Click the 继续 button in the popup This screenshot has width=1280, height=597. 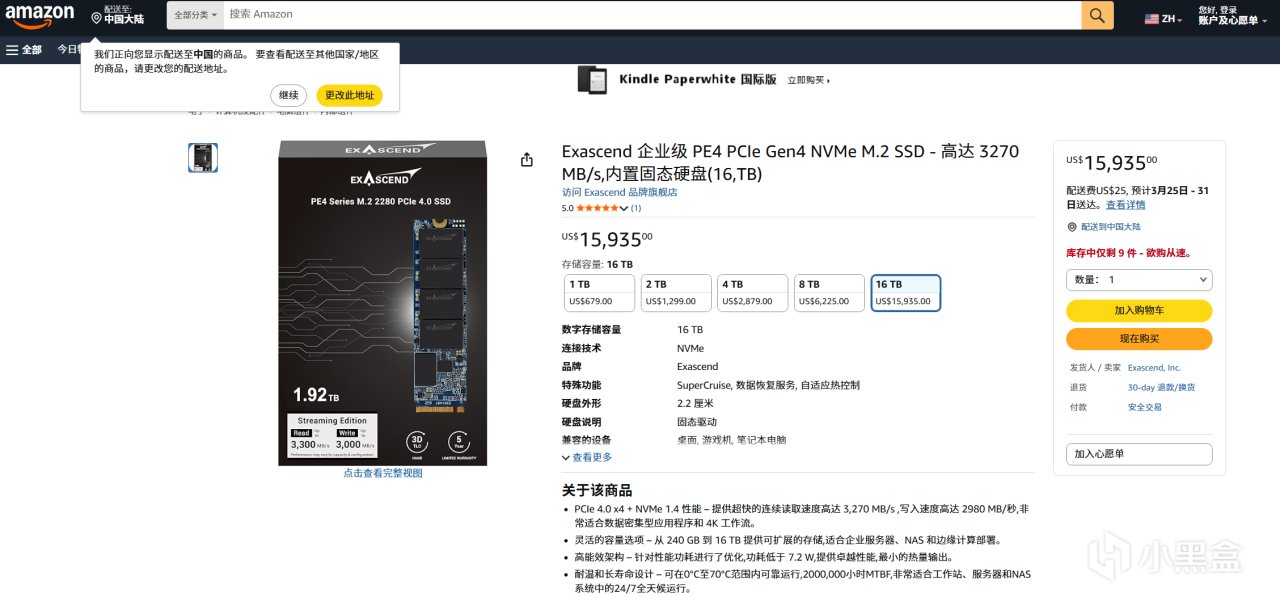click(x=288, y=95)
